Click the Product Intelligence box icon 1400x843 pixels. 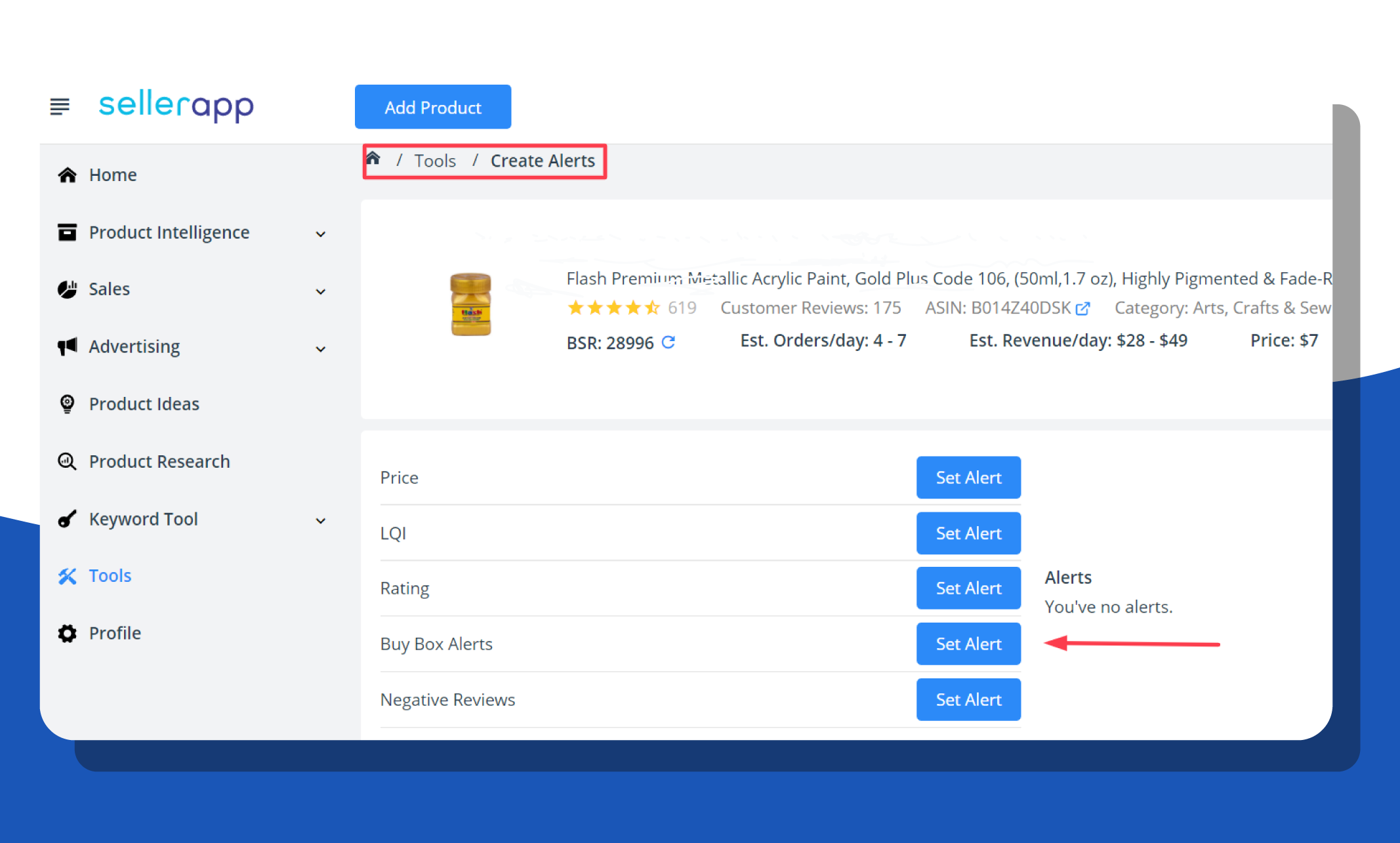(67, 232)
